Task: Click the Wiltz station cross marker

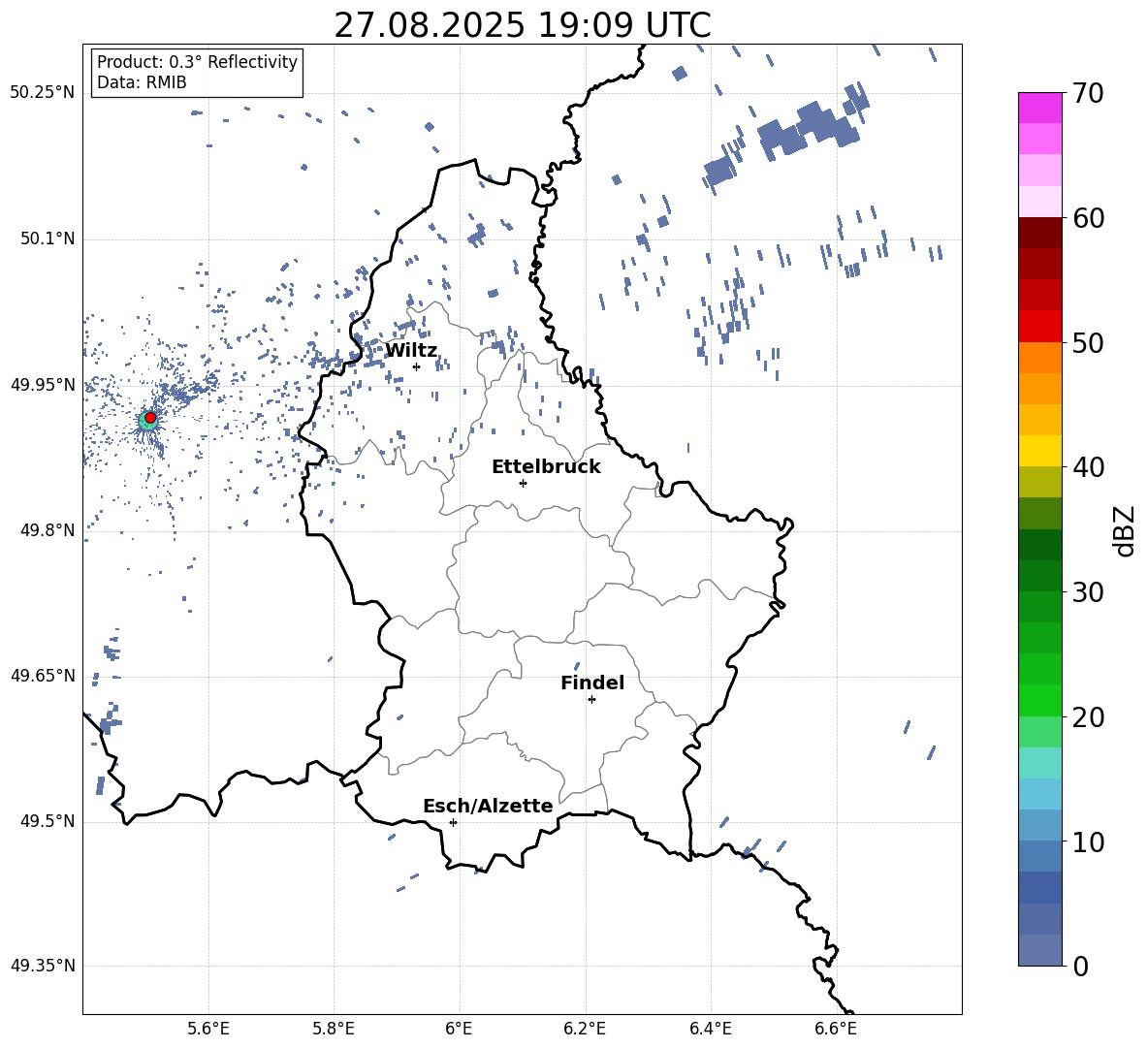Action: (x=417, y=366)
